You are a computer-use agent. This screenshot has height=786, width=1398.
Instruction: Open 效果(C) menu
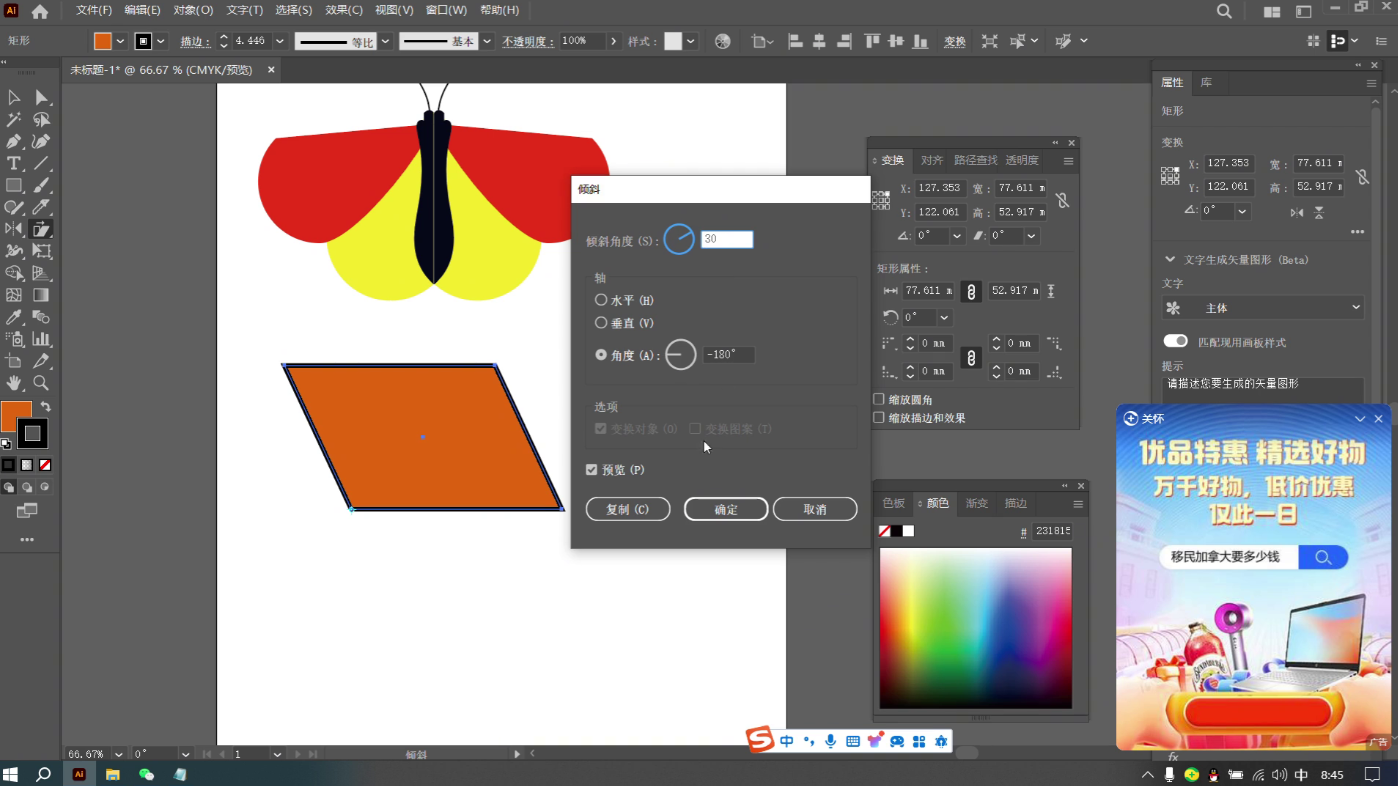(x=344, y=10)
